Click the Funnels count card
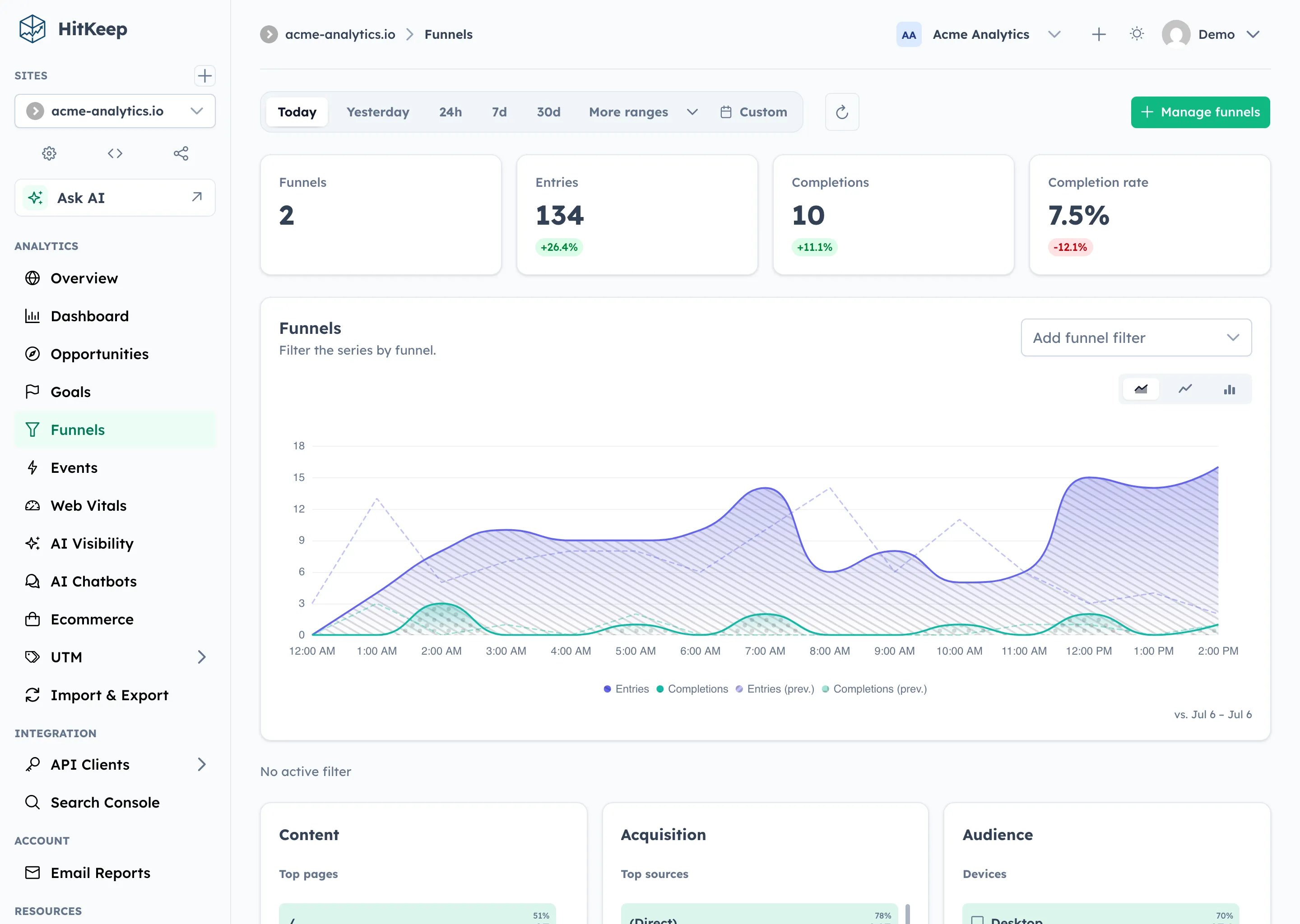This screenshot has width=1300, height=924. pyautogui.click(x=381, y=215)
